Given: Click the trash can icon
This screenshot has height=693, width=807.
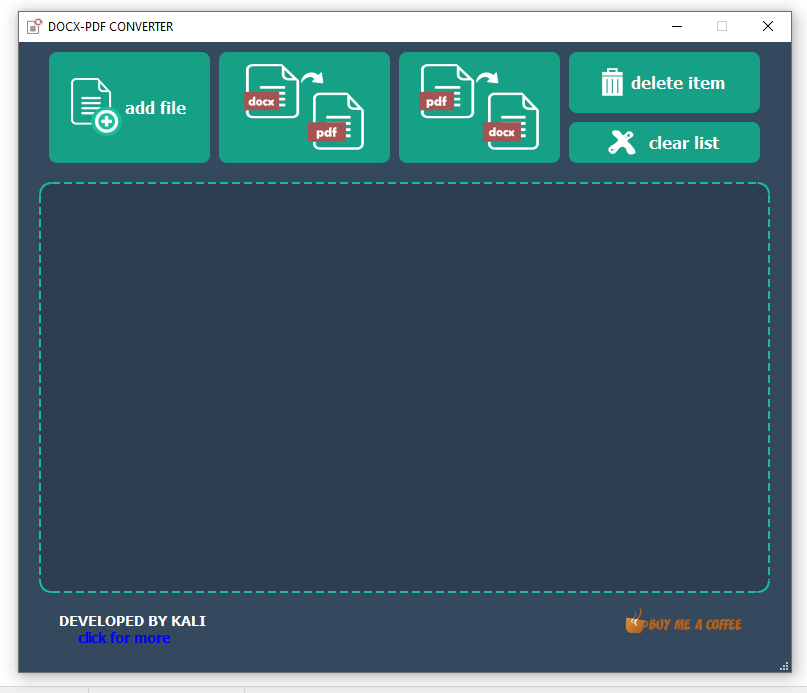Looking at the screenshot, I should point(612,83).
